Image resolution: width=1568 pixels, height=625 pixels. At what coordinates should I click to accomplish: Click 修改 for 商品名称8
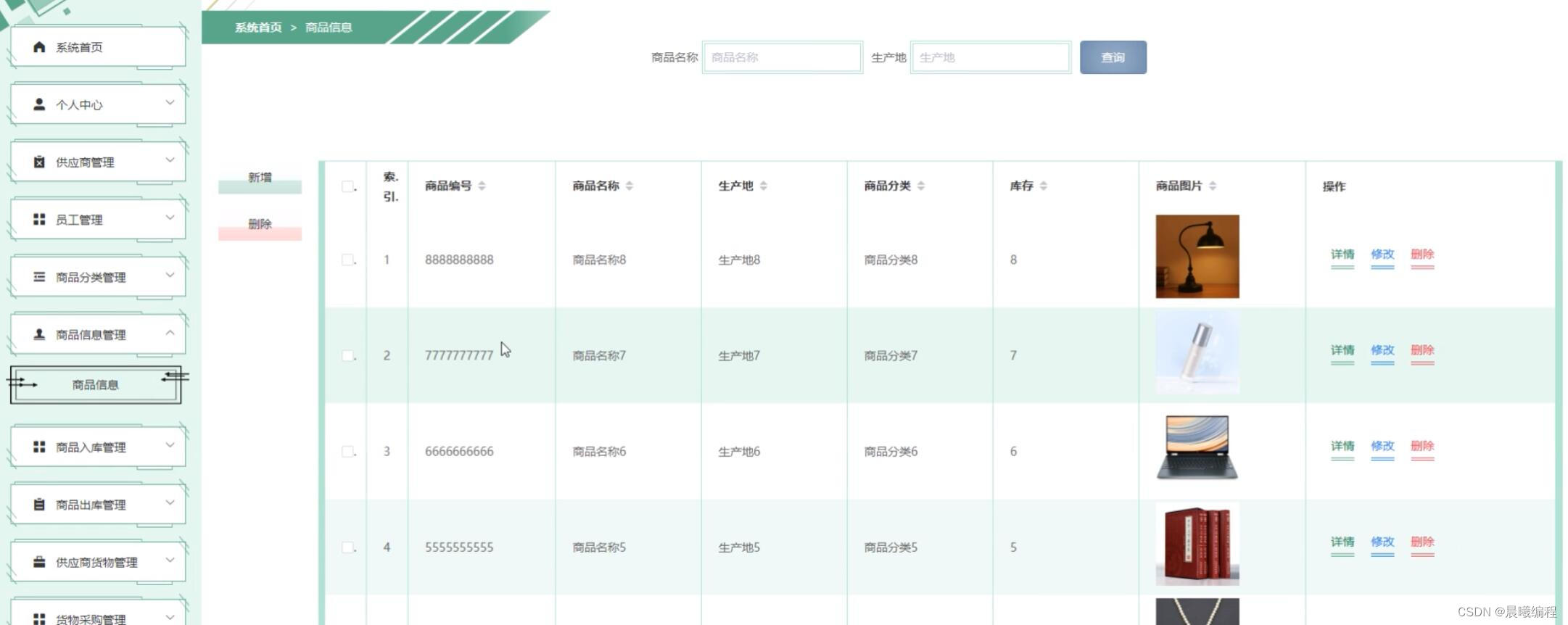click(x=1382, y=254)
